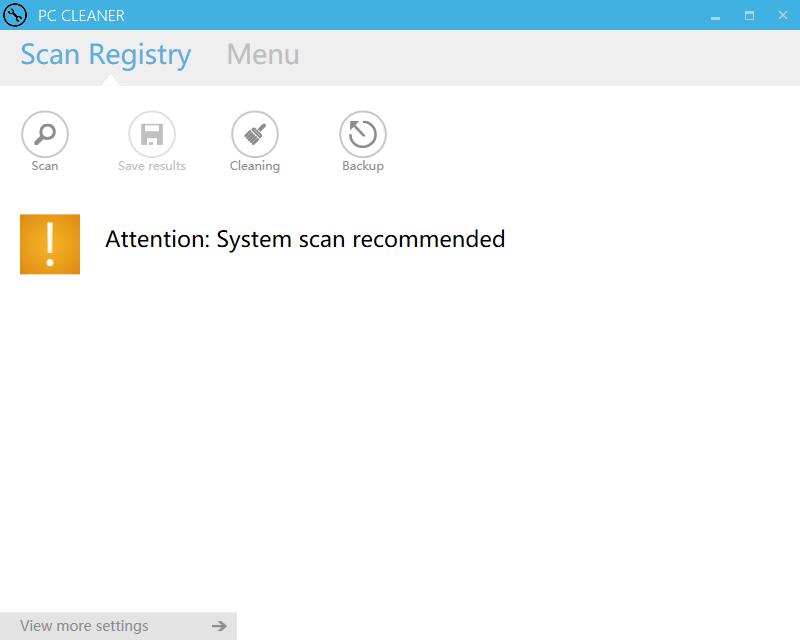Click View more settings button
Viewport: 800px width, 640px height.
(118, 626)
